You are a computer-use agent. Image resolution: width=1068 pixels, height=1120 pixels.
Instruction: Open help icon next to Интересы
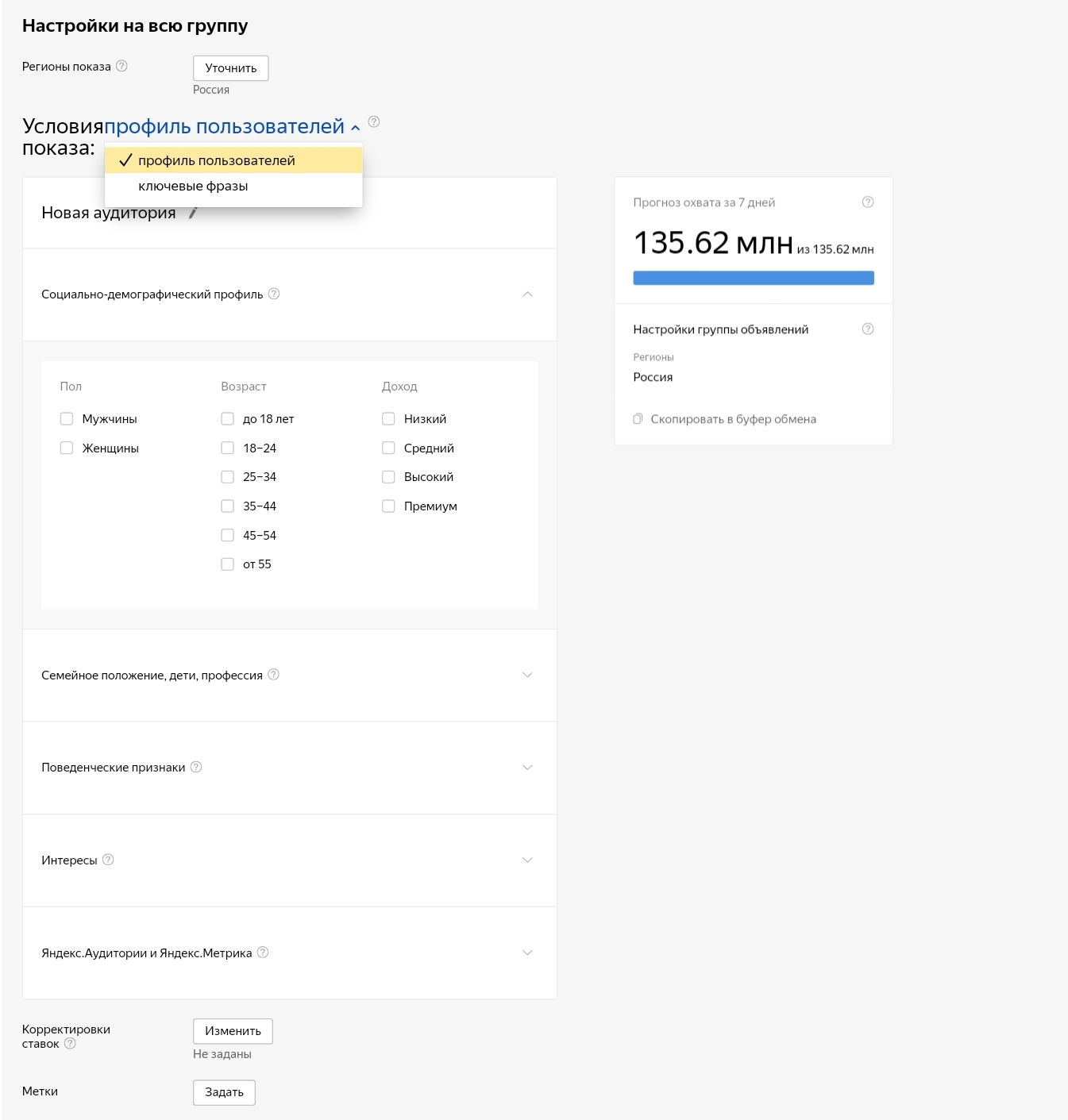[108, 860]
